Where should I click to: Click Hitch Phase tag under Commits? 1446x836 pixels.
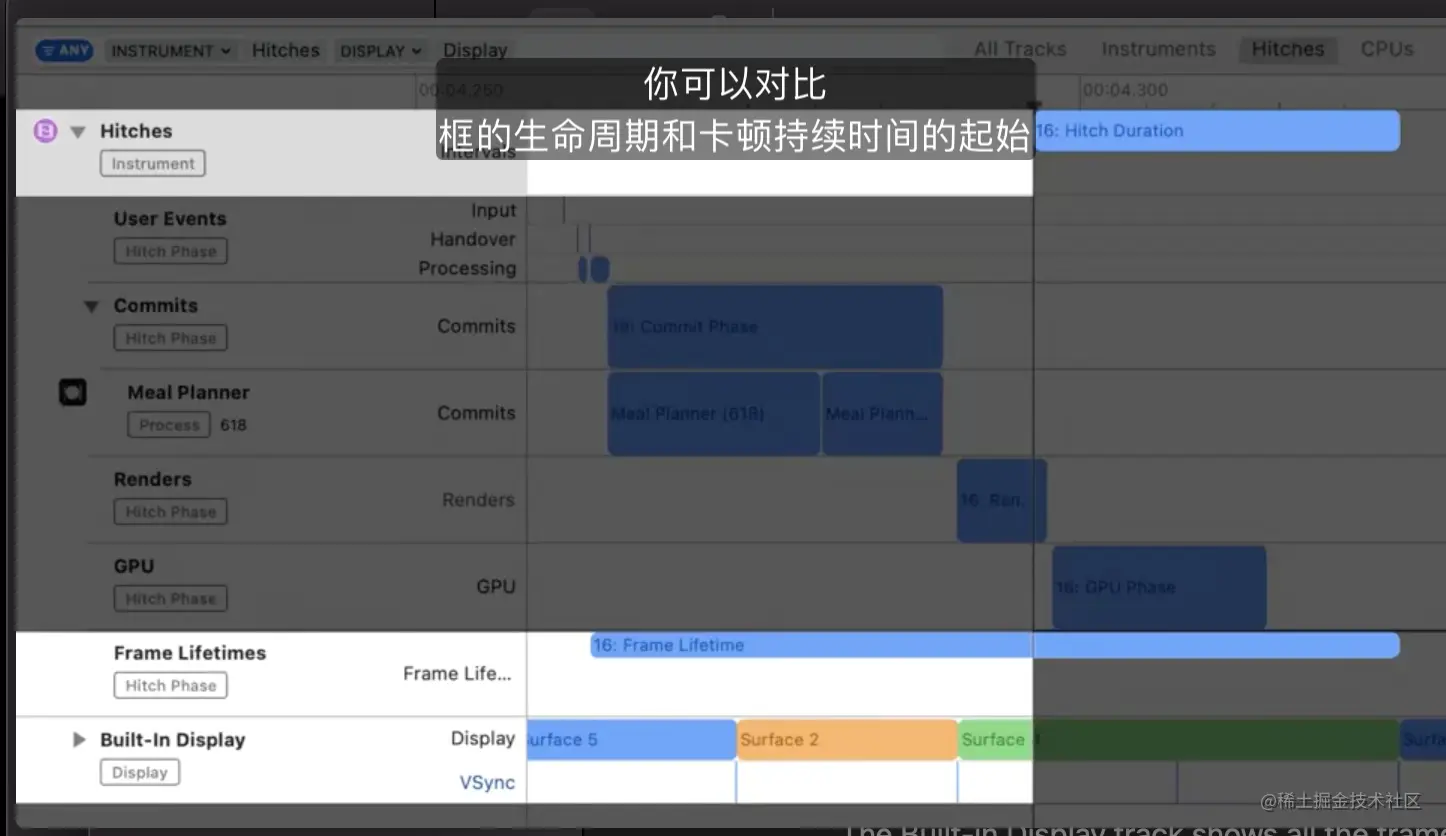pyautogui.click(x=171, y=338)
